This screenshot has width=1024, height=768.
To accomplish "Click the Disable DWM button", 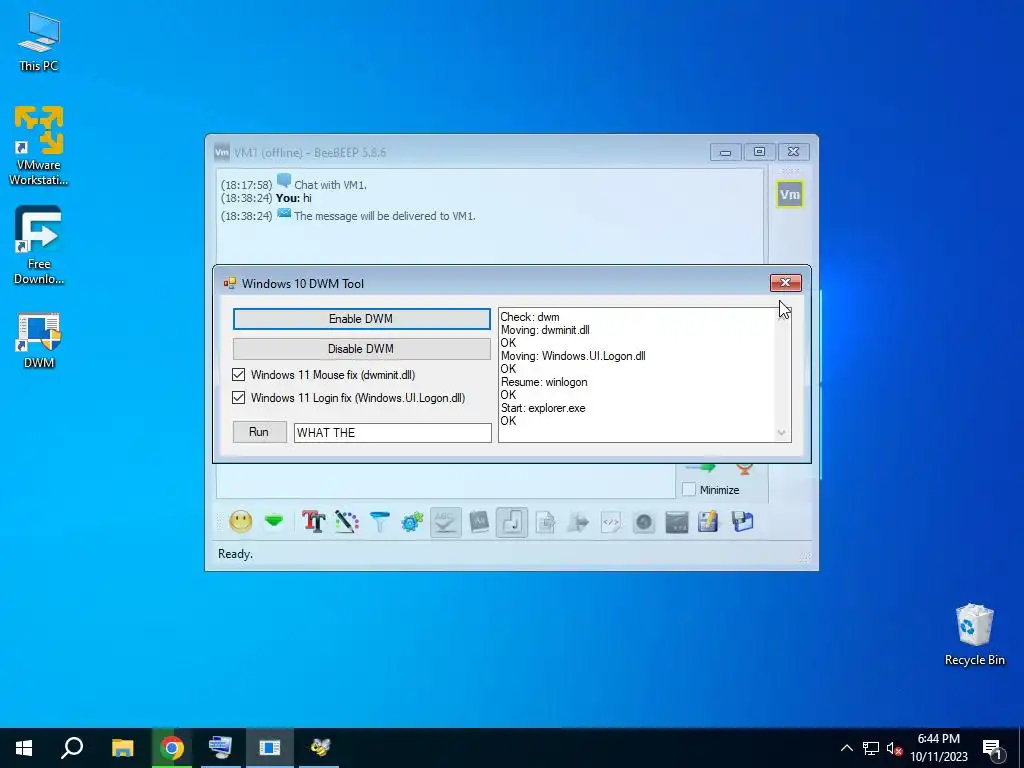I will click(361, 349).
